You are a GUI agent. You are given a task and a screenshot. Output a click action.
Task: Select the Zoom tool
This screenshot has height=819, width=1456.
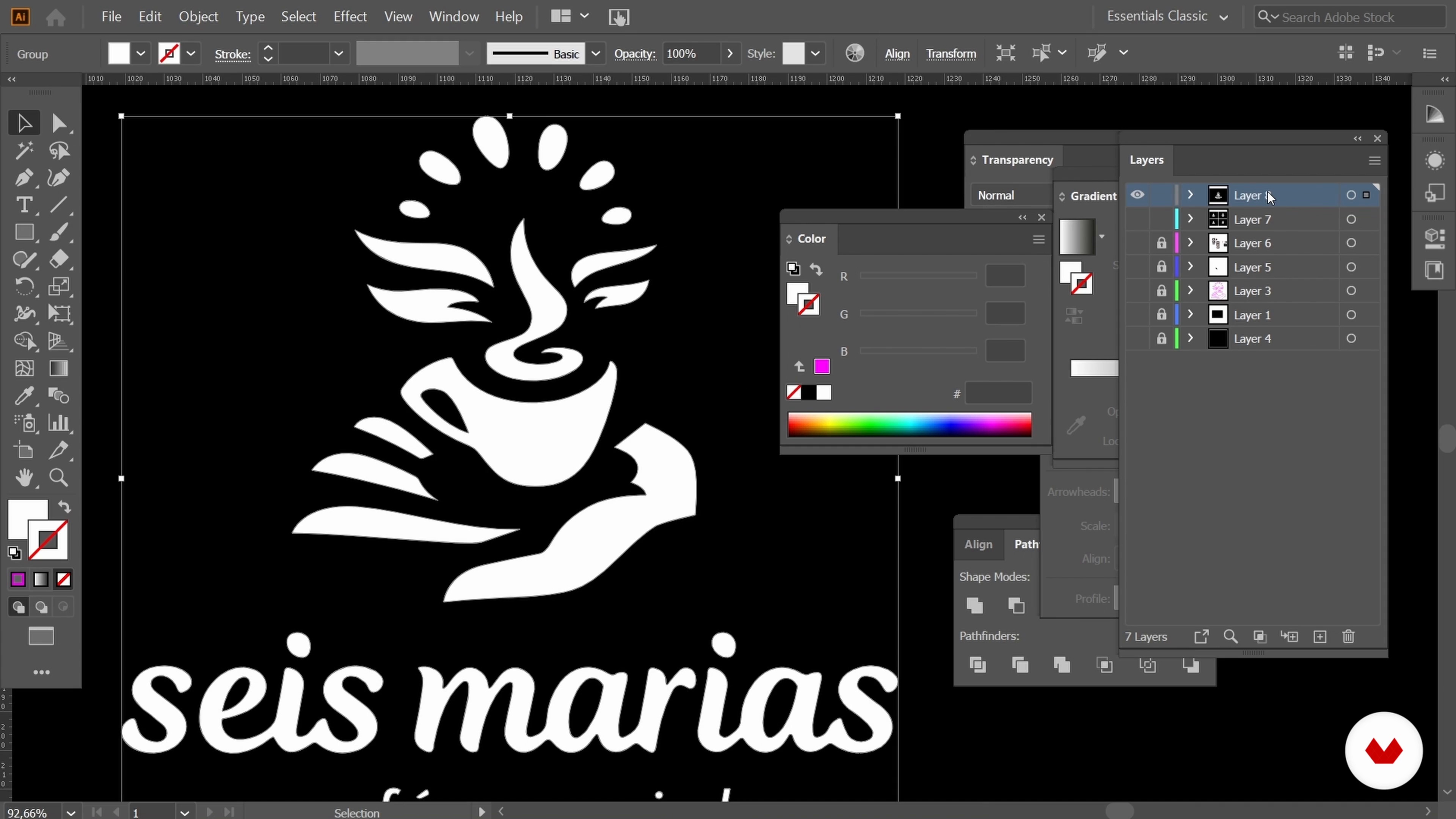[x=59, y=478]
